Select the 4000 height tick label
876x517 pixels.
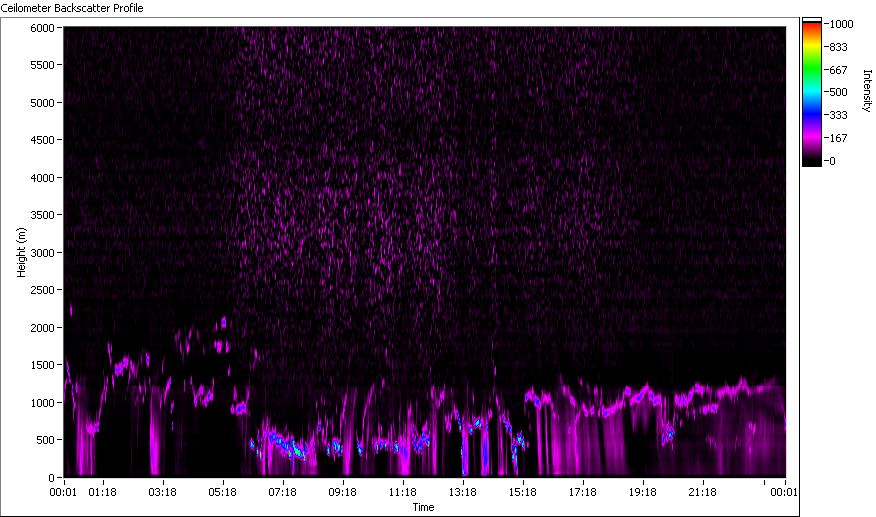42,178
